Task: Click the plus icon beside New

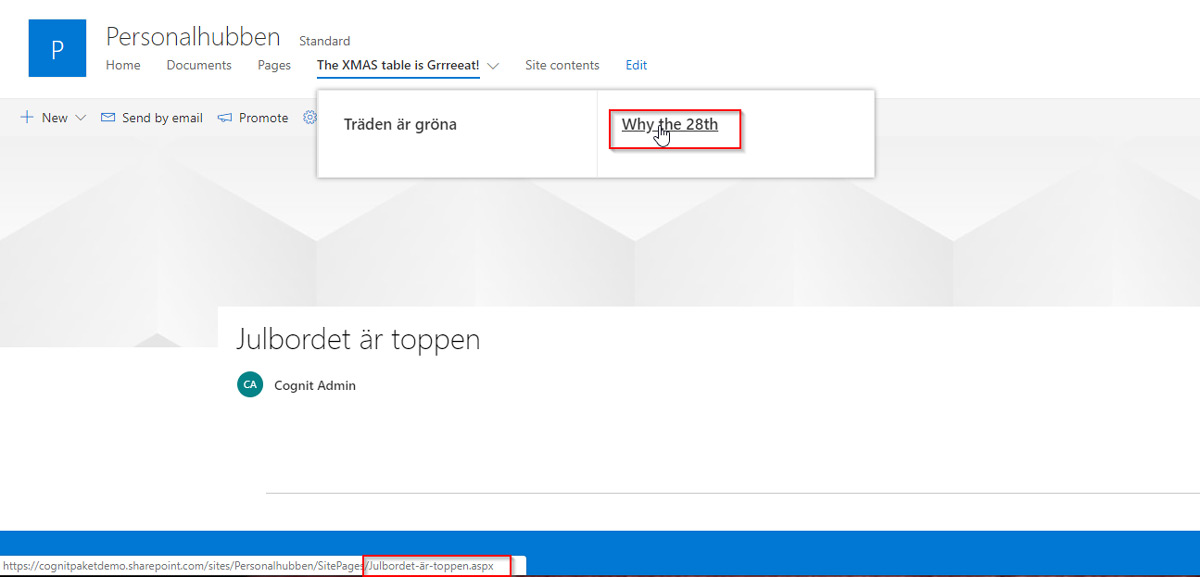Action: 27,118
